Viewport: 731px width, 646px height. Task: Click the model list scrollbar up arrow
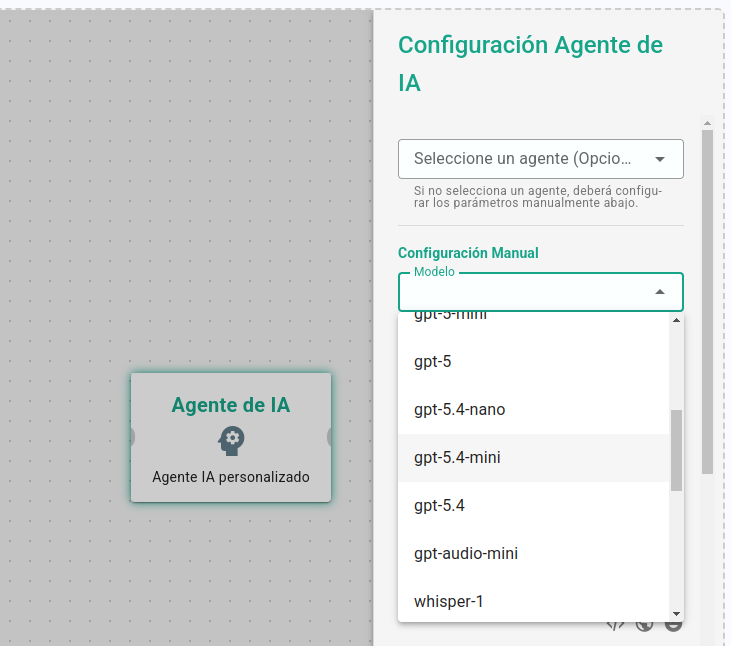[x=676, y=320]
